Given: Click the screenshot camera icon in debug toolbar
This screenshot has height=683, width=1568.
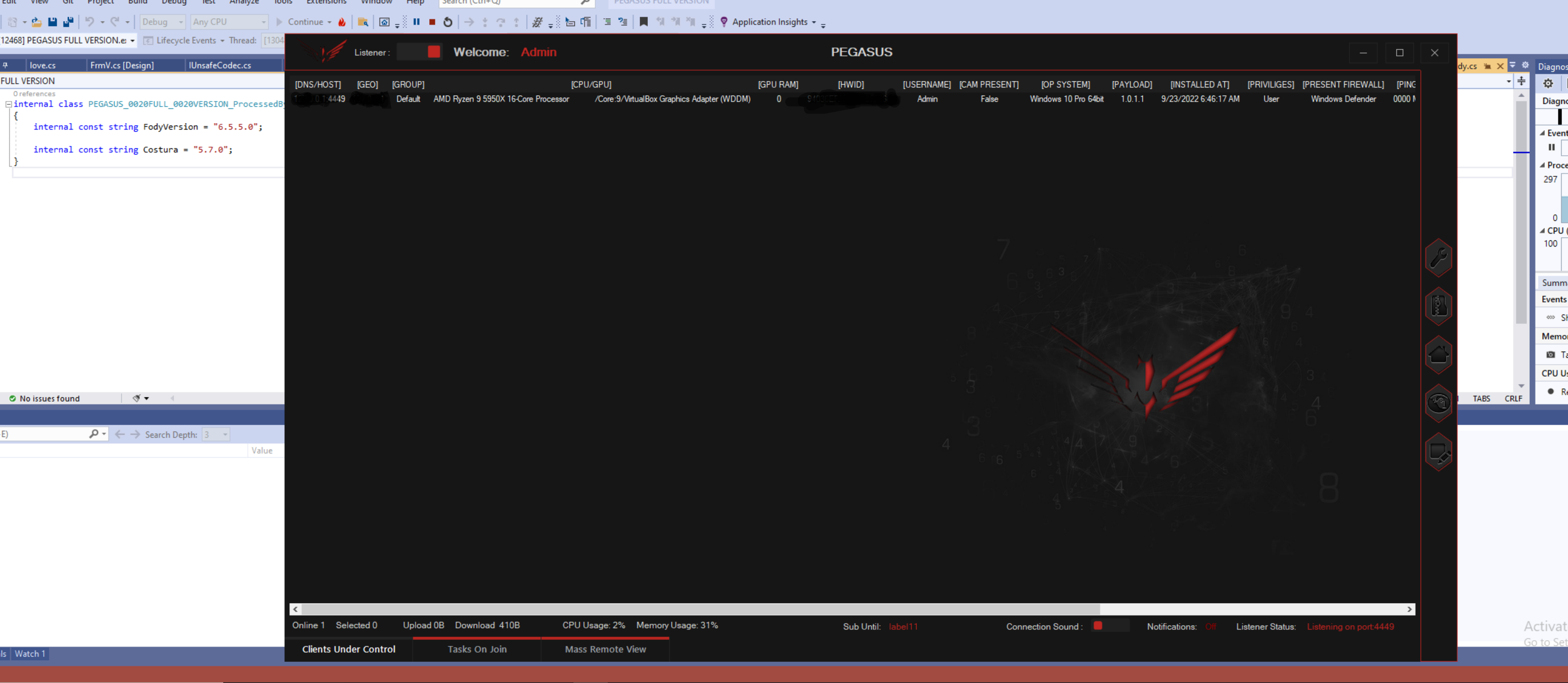Looking at the screenshot, I should click(x=384, y=22).
